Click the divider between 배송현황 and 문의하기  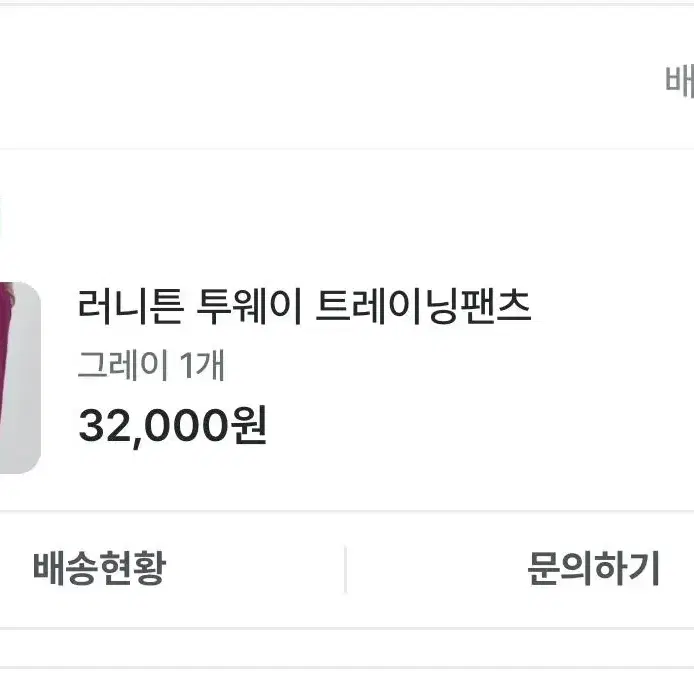(345, 569)
